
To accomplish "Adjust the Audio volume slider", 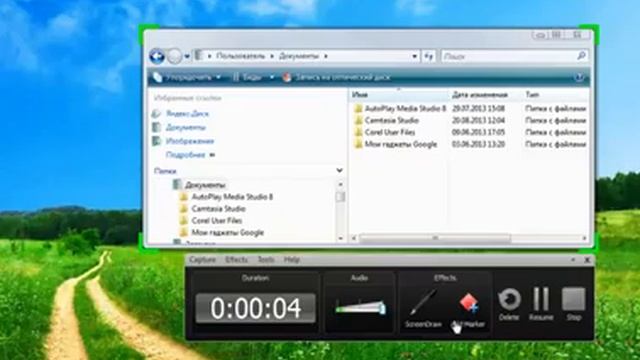I will pyautogui.click(x=360, y=307).
